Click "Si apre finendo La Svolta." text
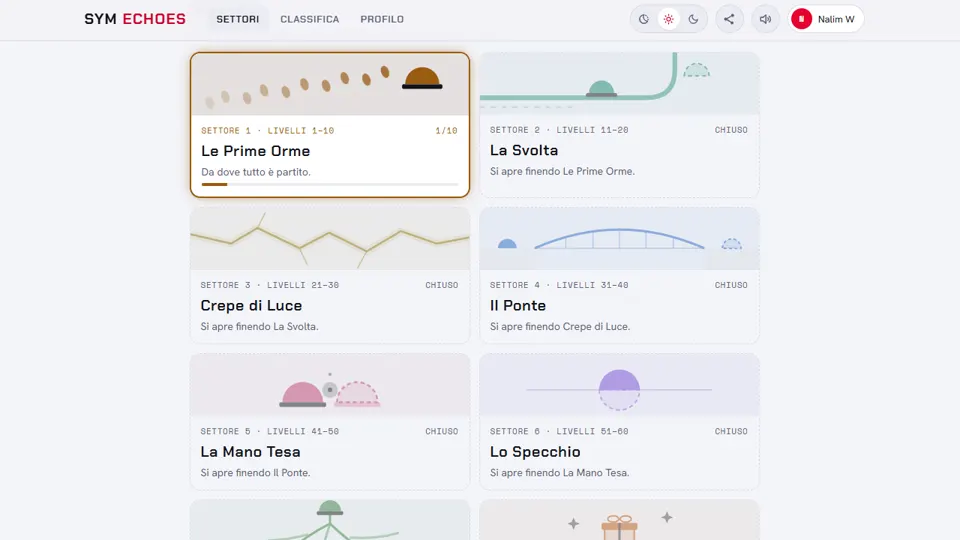 [259, 326]
